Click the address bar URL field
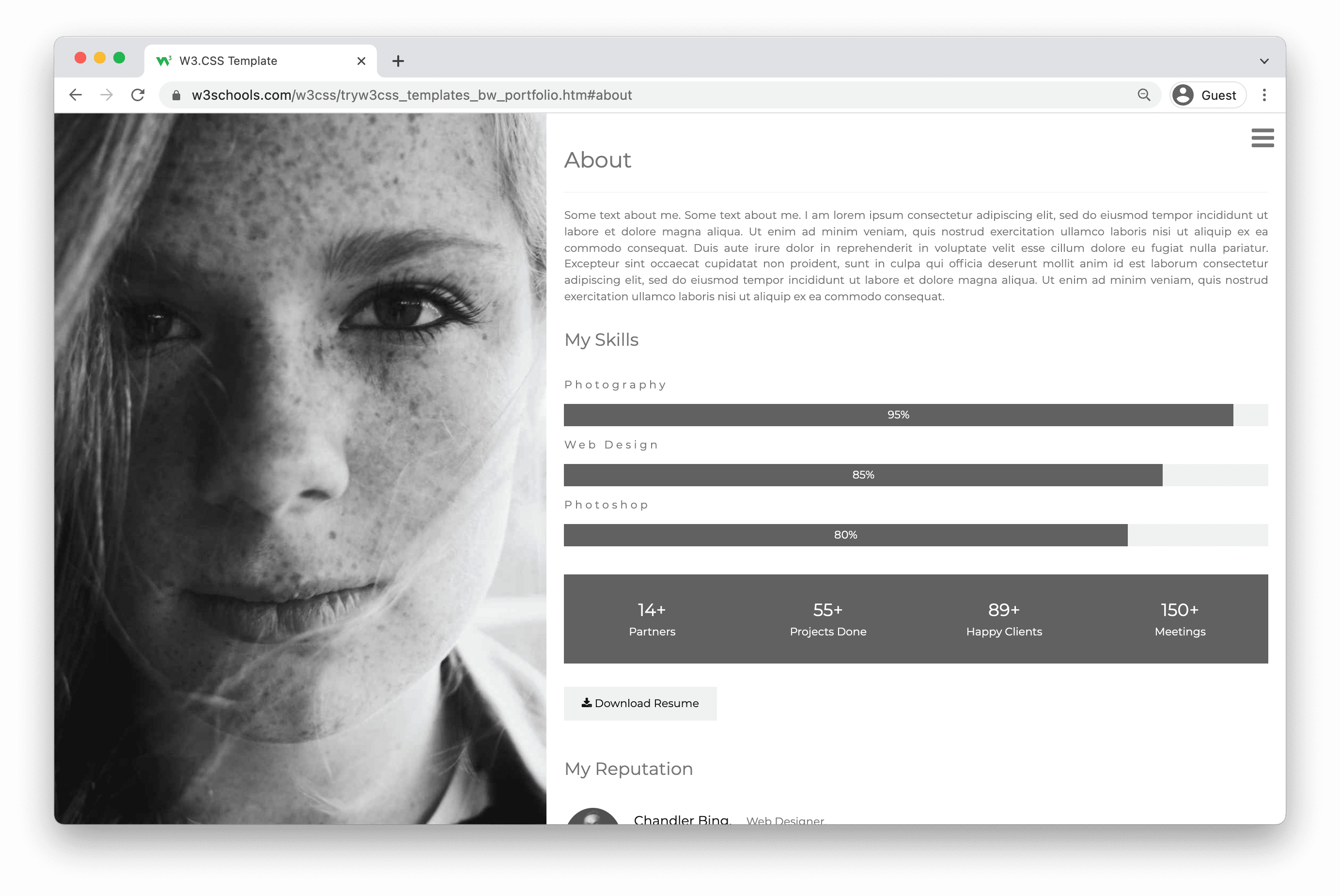The width and height of the screenshot is (1340, 896). [x=660, y=95]
